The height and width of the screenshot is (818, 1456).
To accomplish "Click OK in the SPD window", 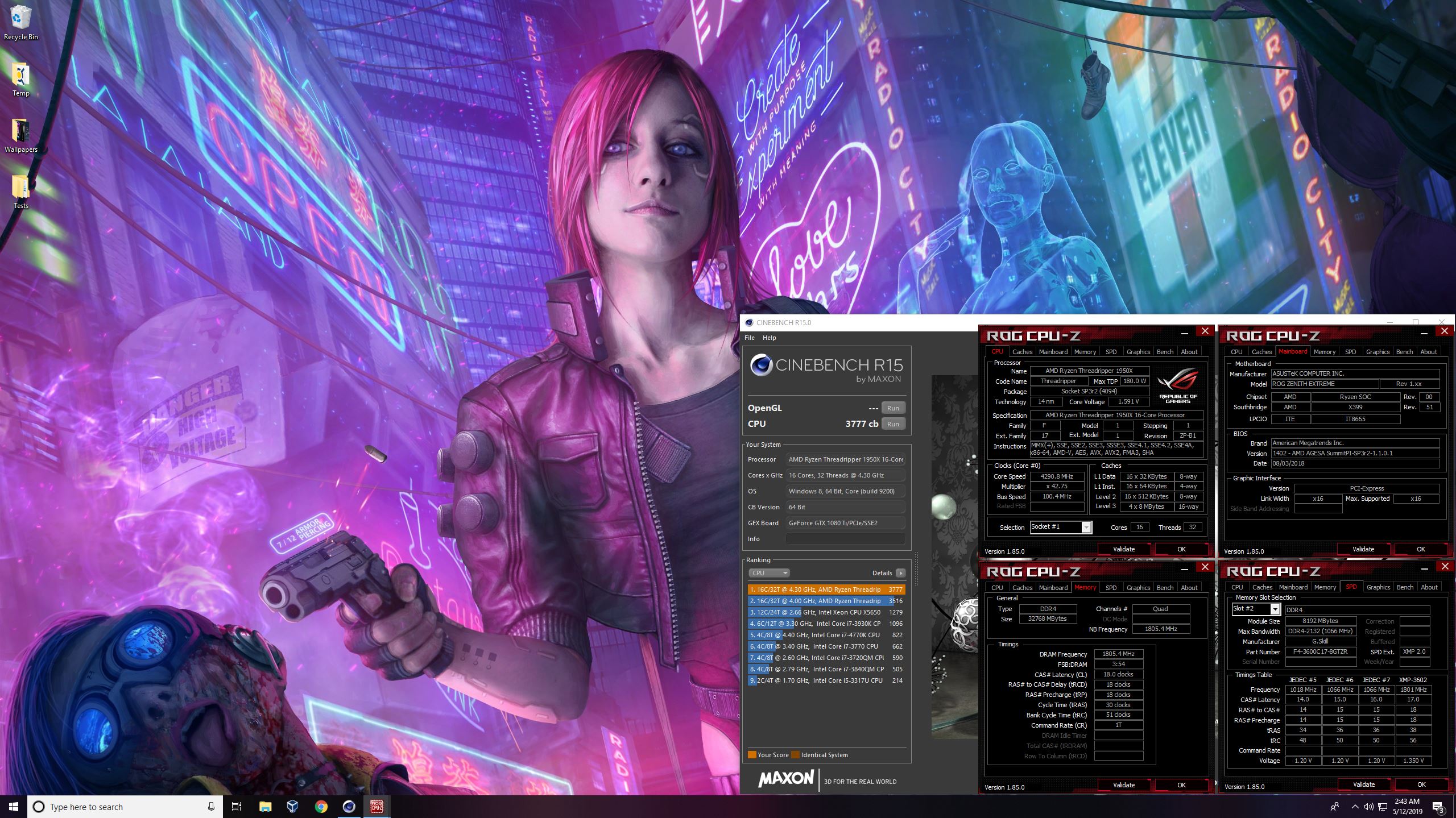I will click(1421, 784).
